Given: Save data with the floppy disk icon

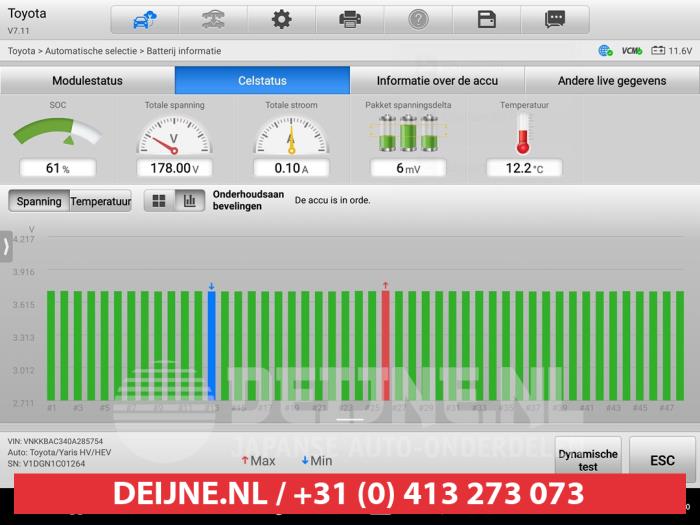Looking at the screenshot, I should coord(487,19).
